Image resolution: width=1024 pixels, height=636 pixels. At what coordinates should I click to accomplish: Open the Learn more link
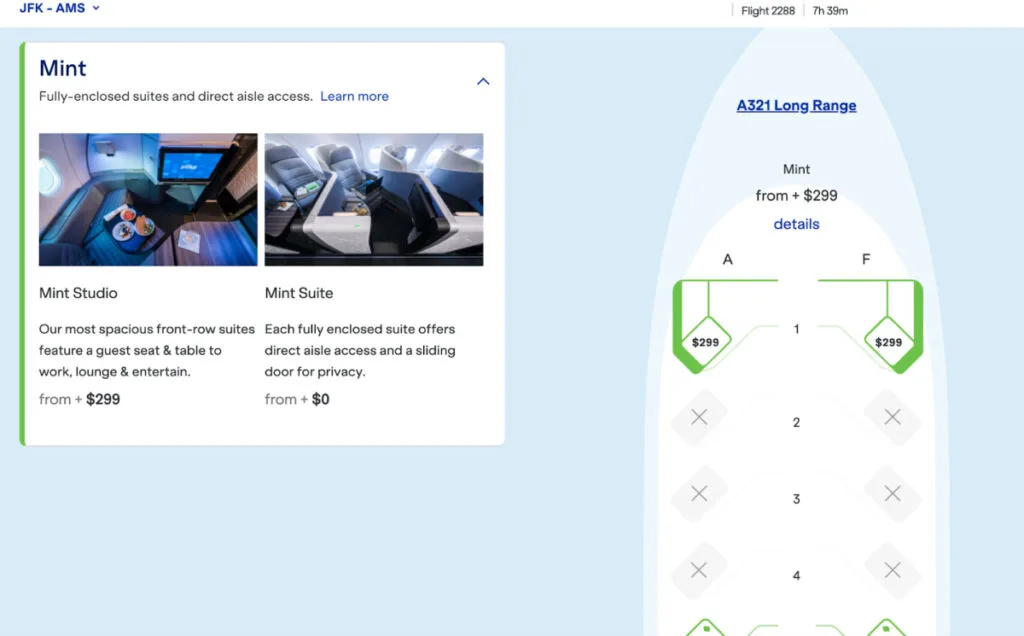pyautogui.click(x=354, y=97)
